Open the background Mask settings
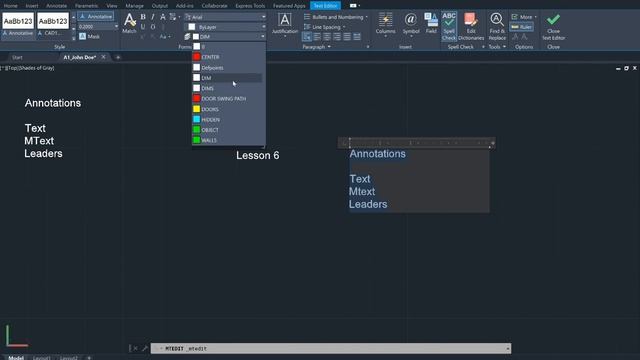Screen dimensions: 640x360 89,36
